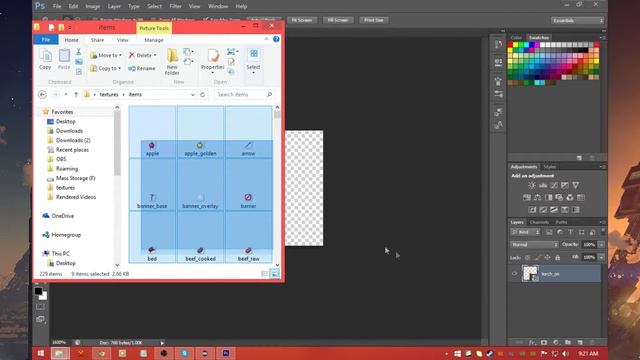Open the Delete dropdown arrow
The image size is (640, 360).
(x=155, y=55)
